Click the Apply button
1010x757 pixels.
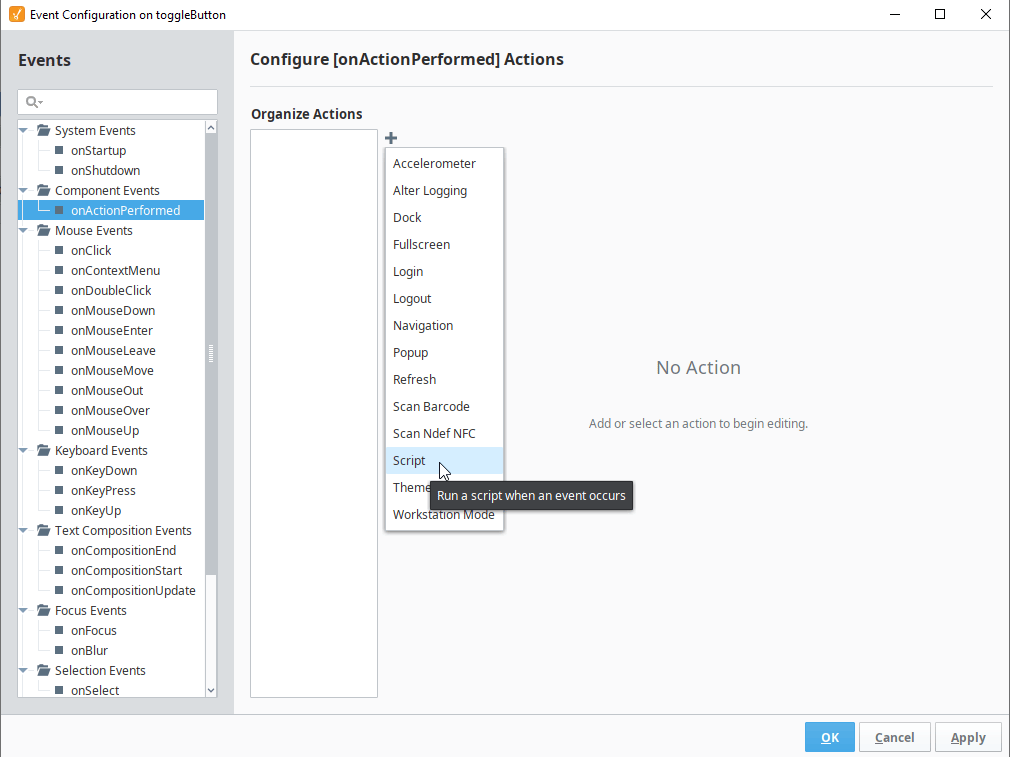[967, 737]
